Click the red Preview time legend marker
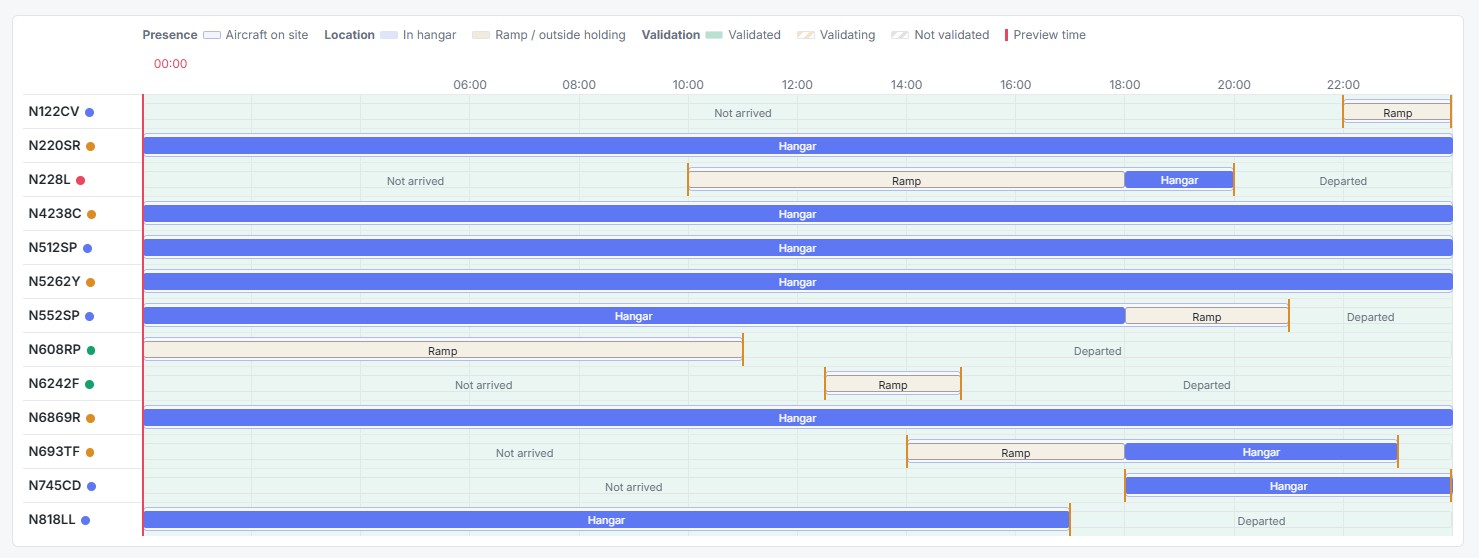The height and width of the screenshot is (558, 1479). (1007, 35)
